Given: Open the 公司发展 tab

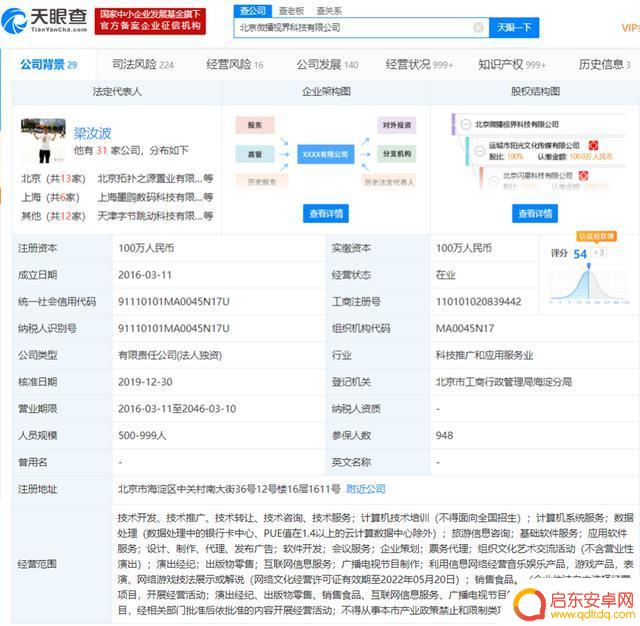Looking at the screenshot, I should [x=327, y=64].
